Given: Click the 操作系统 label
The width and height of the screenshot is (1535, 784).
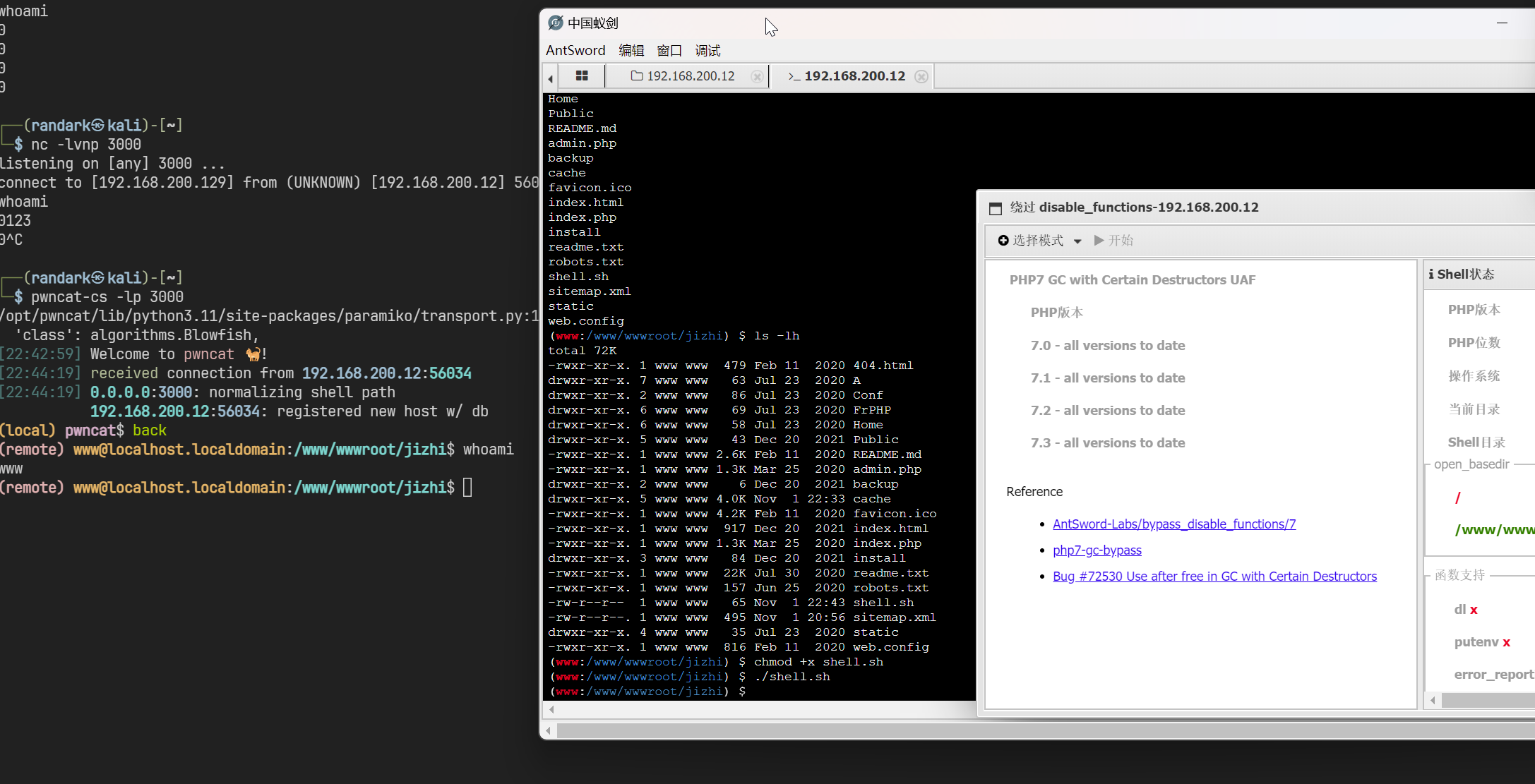Looking at the screenshot, I should click(x=1474, y=376).
